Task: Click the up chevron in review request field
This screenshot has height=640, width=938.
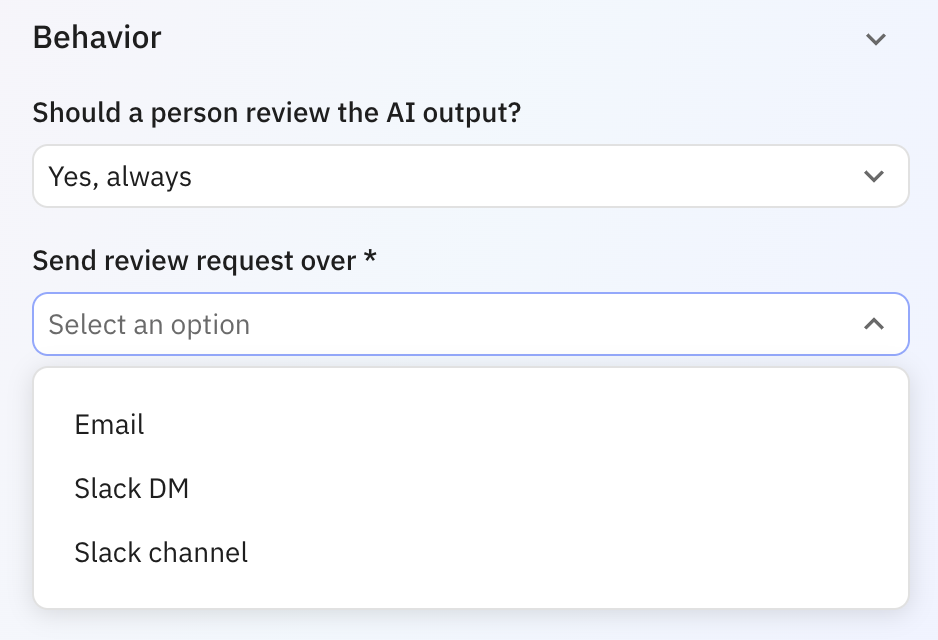Action: (874, 324)
